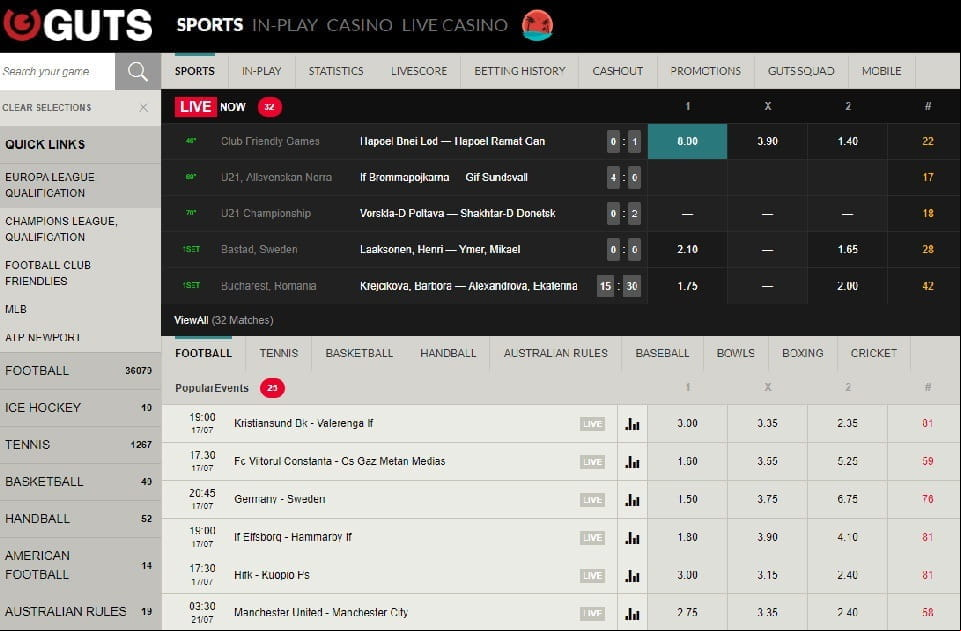Screen dimensions: 961x631
Task: Select the BOXING sport tab
Action: (802, 353)
